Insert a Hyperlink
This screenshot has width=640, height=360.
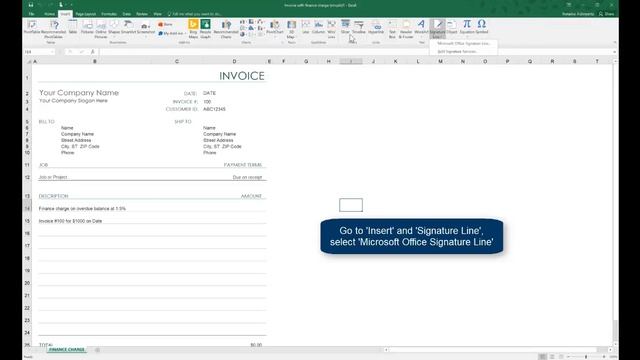tap(376, 27)
